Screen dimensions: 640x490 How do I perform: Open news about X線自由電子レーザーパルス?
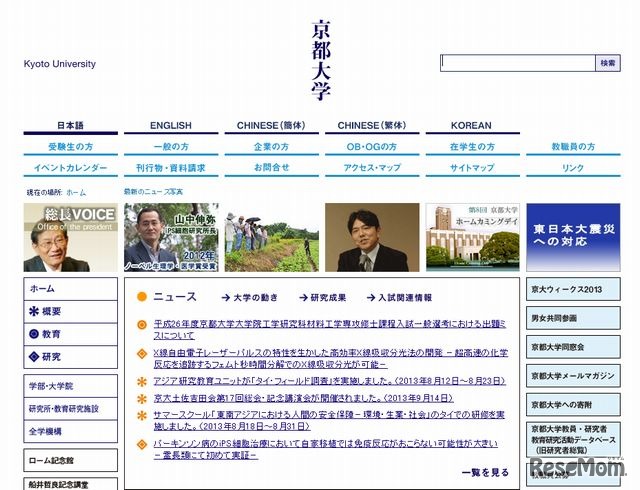pos(331,358)
